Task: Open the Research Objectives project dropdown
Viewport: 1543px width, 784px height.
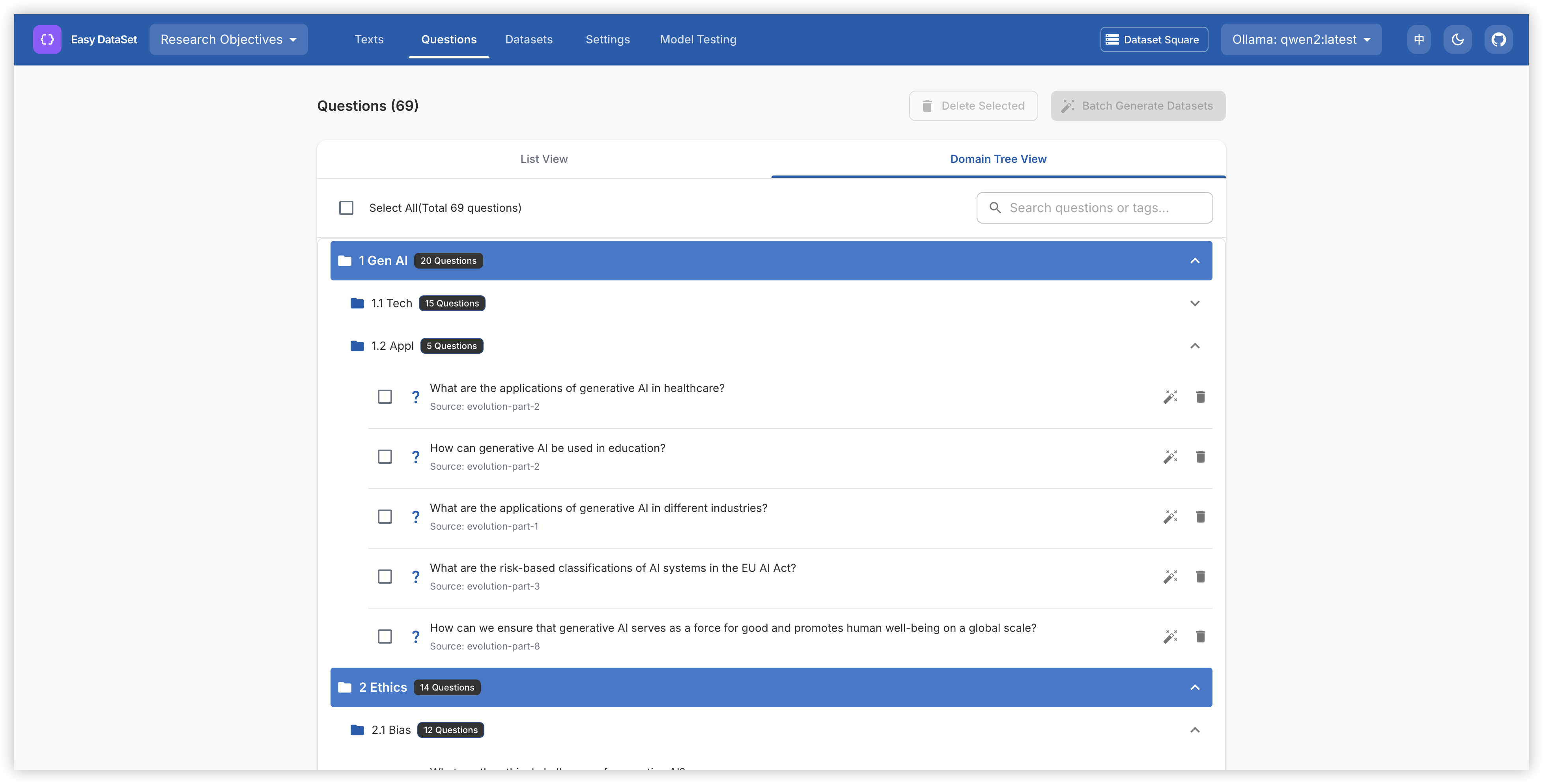Action: tap(228, 39)
